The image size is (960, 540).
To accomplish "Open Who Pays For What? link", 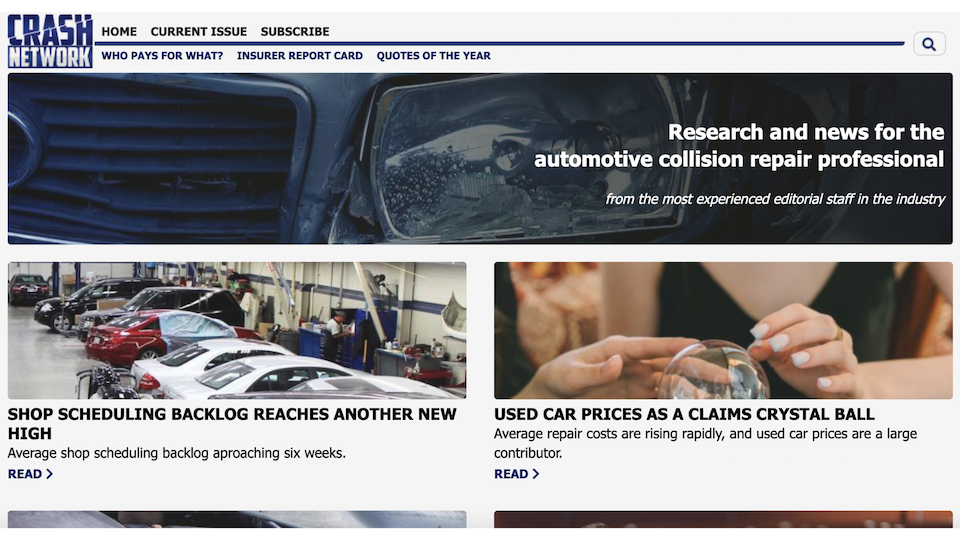I will (162, 56).
